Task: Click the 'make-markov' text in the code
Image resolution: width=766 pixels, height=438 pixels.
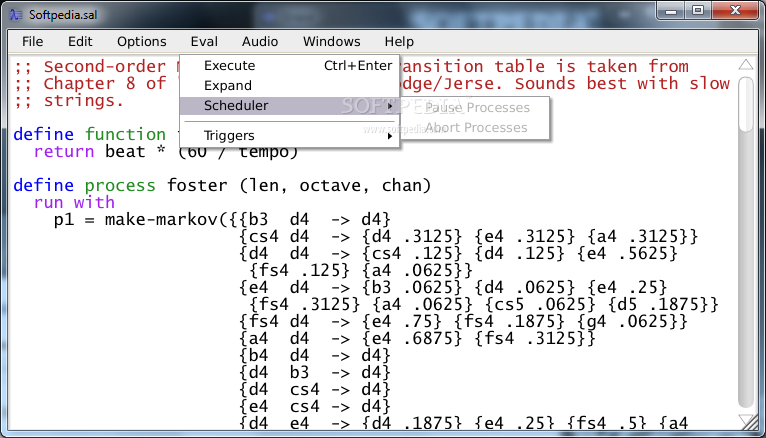Action: click(161, 219)
